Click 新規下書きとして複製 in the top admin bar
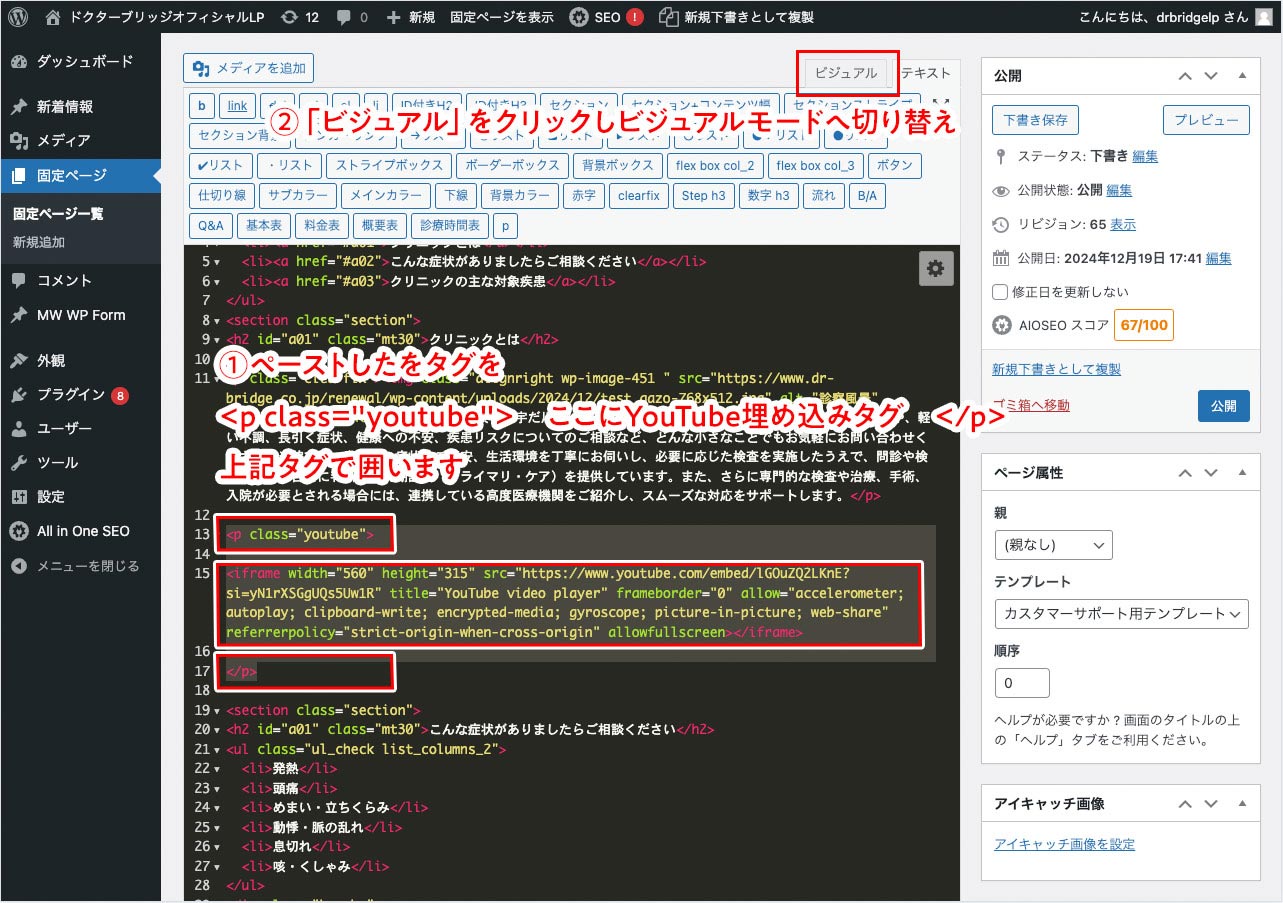 736,17
